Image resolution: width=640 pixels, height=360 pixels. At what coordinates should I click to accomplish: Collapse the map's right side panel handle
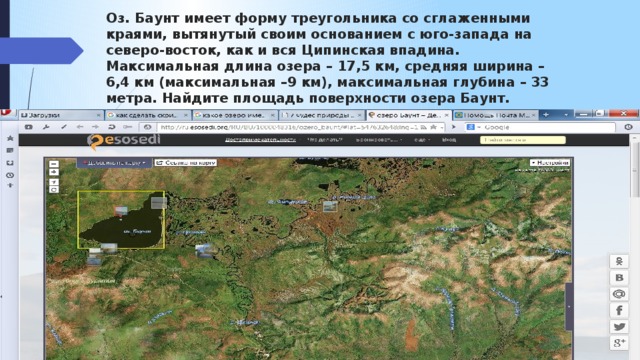tap(569, 306)
